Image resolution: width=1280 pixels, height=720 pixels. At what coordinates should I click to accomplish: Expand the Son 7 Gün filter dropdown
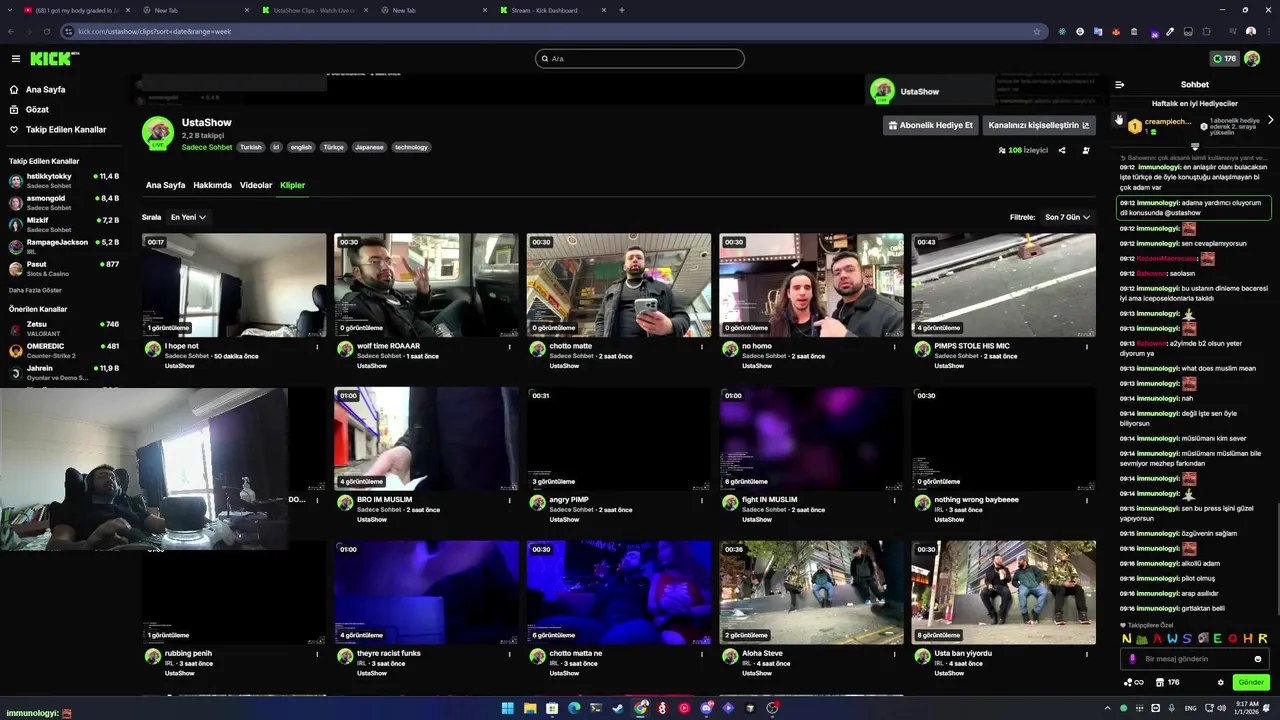pyautogui.click(x=1067, y=217)
